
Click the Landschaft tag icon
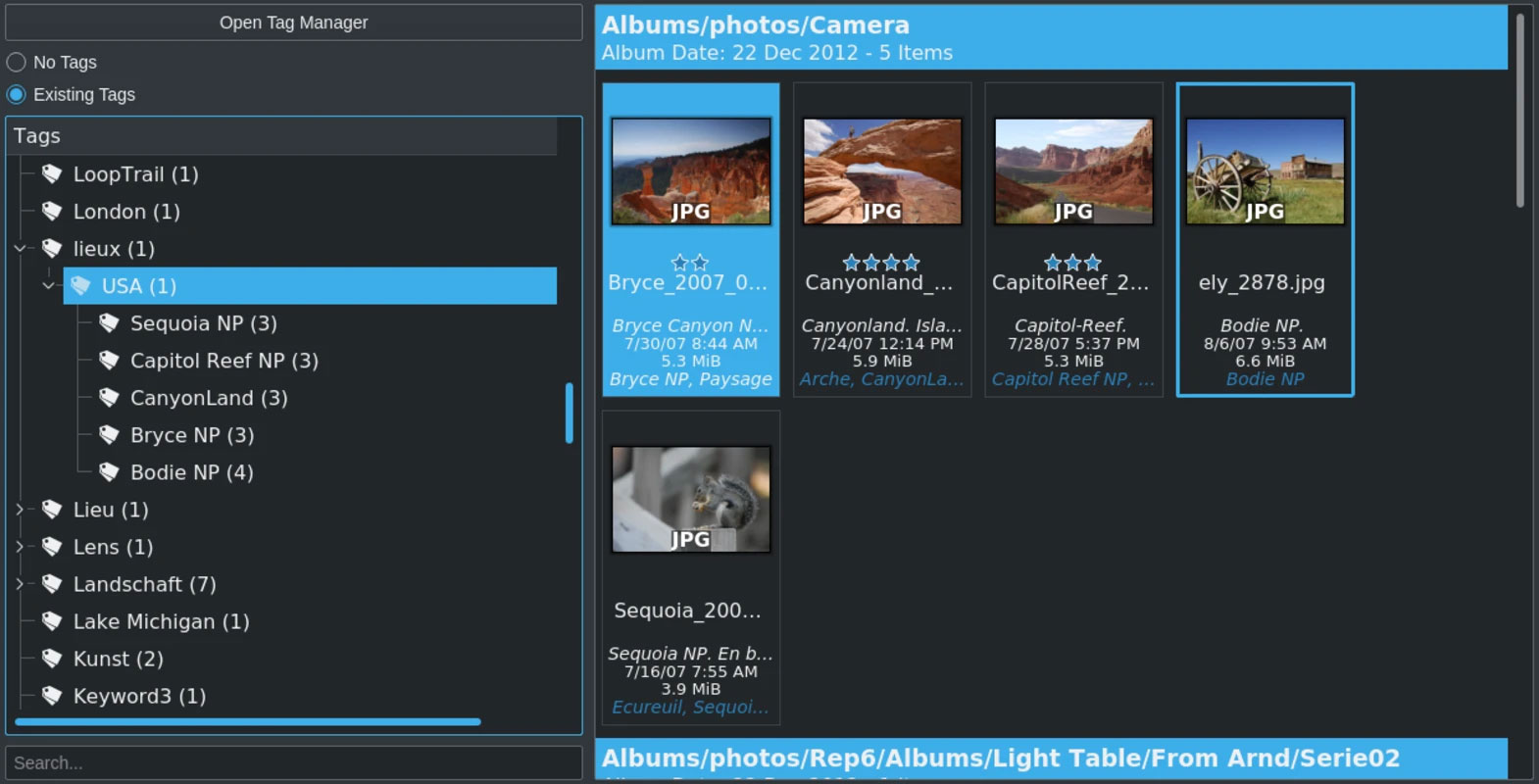pyautogui.click(x=52, y=584)
